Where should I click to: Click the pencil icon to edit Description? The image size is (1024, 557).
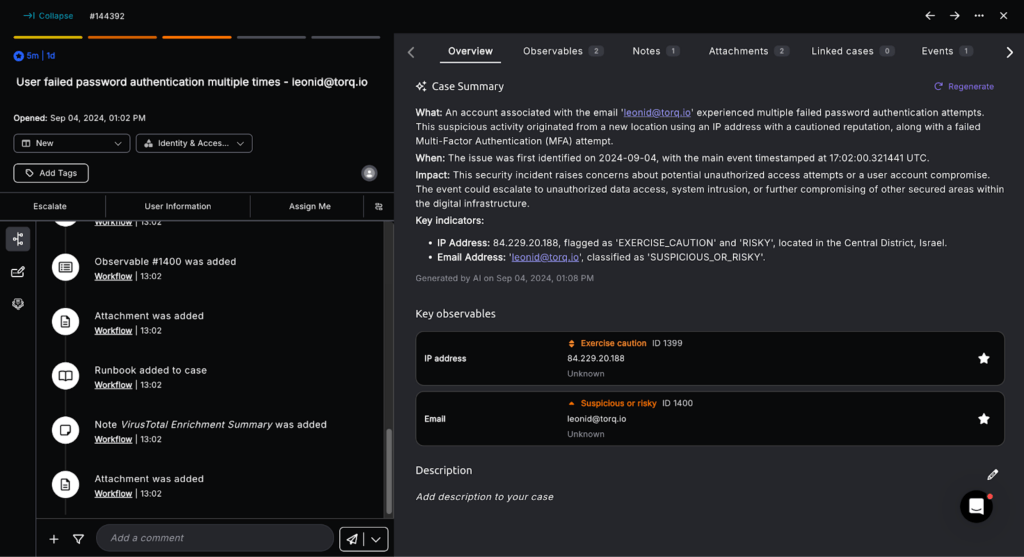(x=992, y=474)
